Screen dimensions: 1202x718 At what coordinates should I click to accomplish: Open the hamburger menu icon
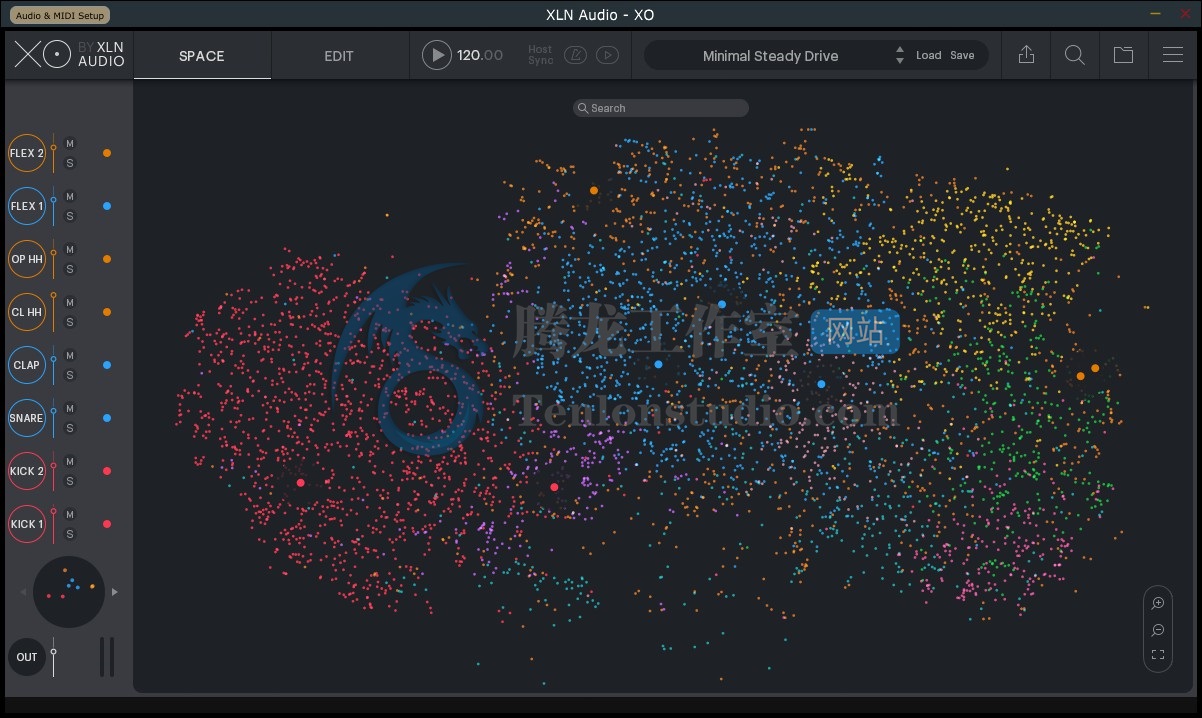pyautogui.click(x=1173, y=55)
